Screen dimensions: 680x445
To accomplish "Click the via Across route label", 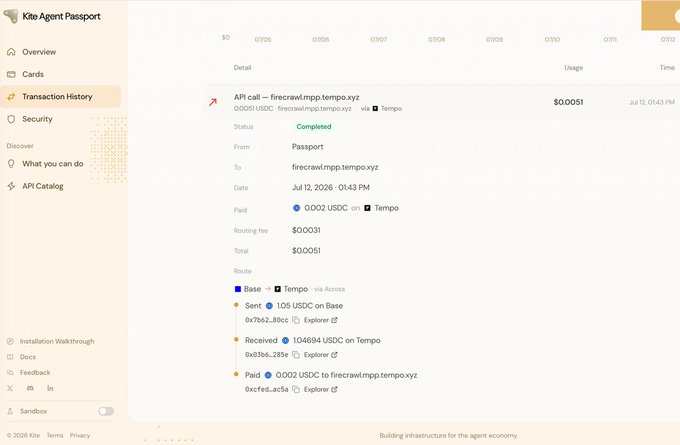I will (329, 289).
